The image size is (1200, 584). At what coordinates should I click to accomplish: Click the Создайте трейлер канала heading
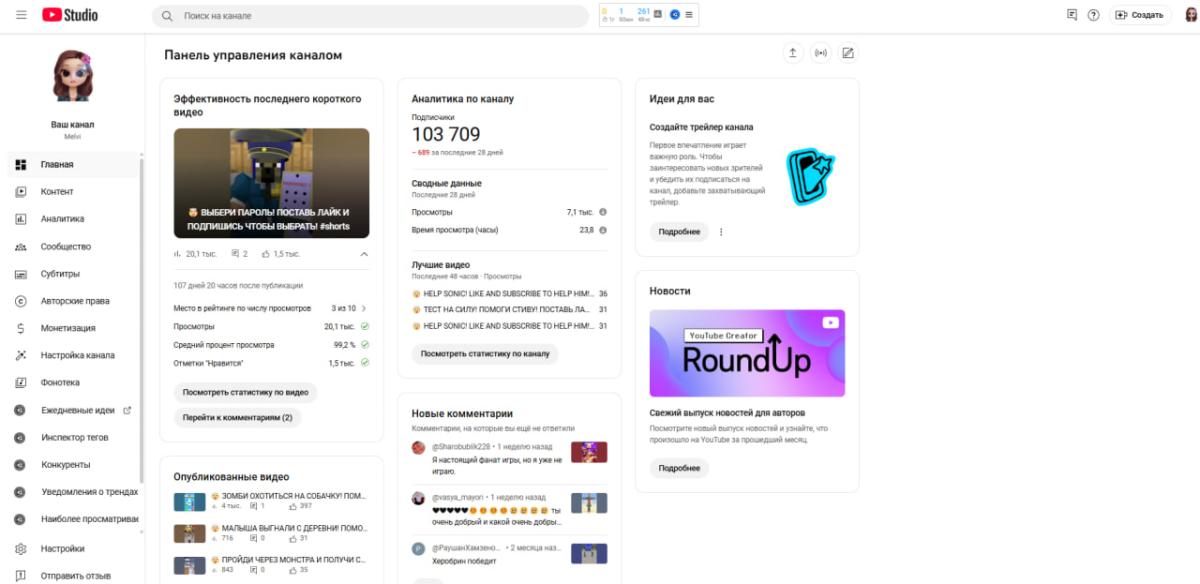pyautogui.click(x=701, y=127)
